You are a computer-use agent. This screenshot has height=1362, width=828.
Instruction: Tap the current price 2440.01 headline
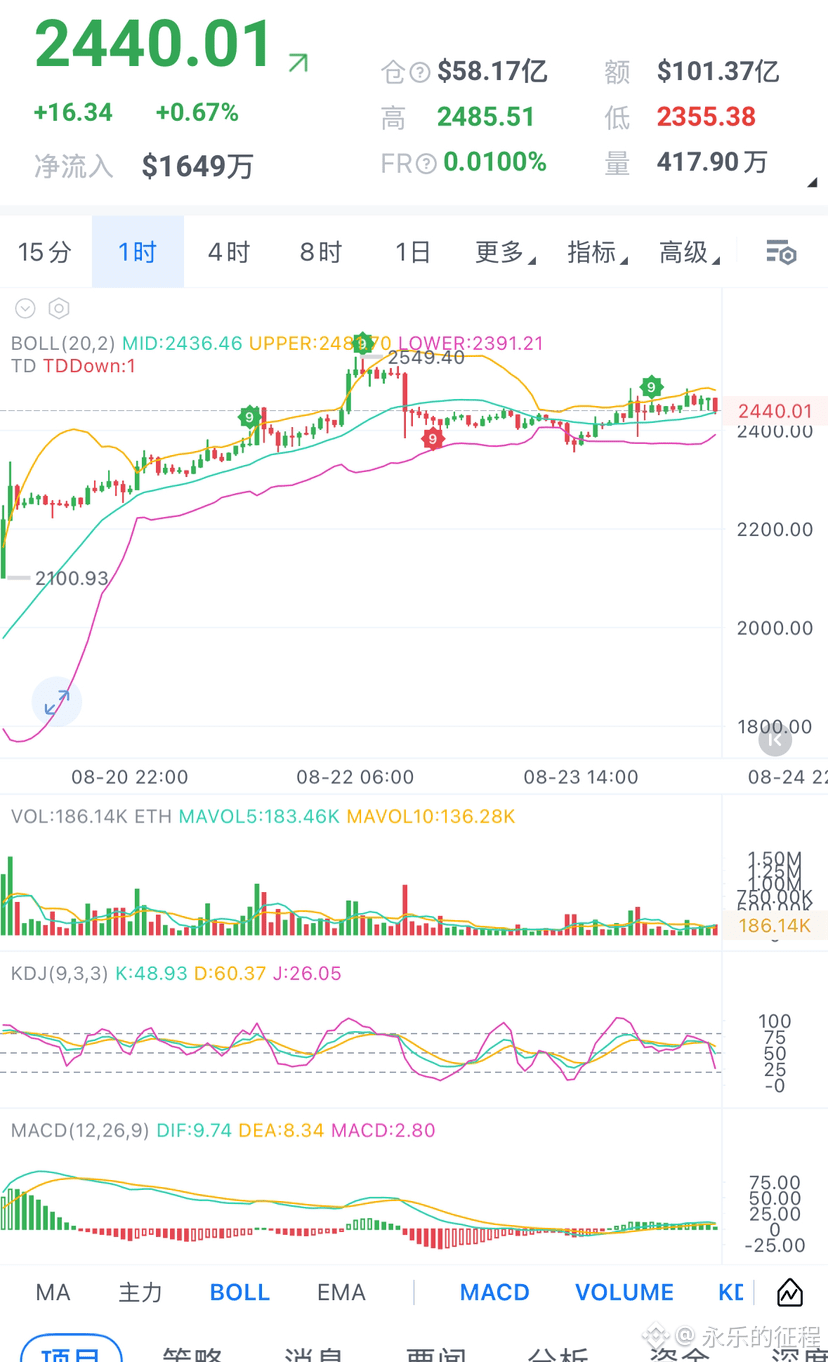coord(154,44)
